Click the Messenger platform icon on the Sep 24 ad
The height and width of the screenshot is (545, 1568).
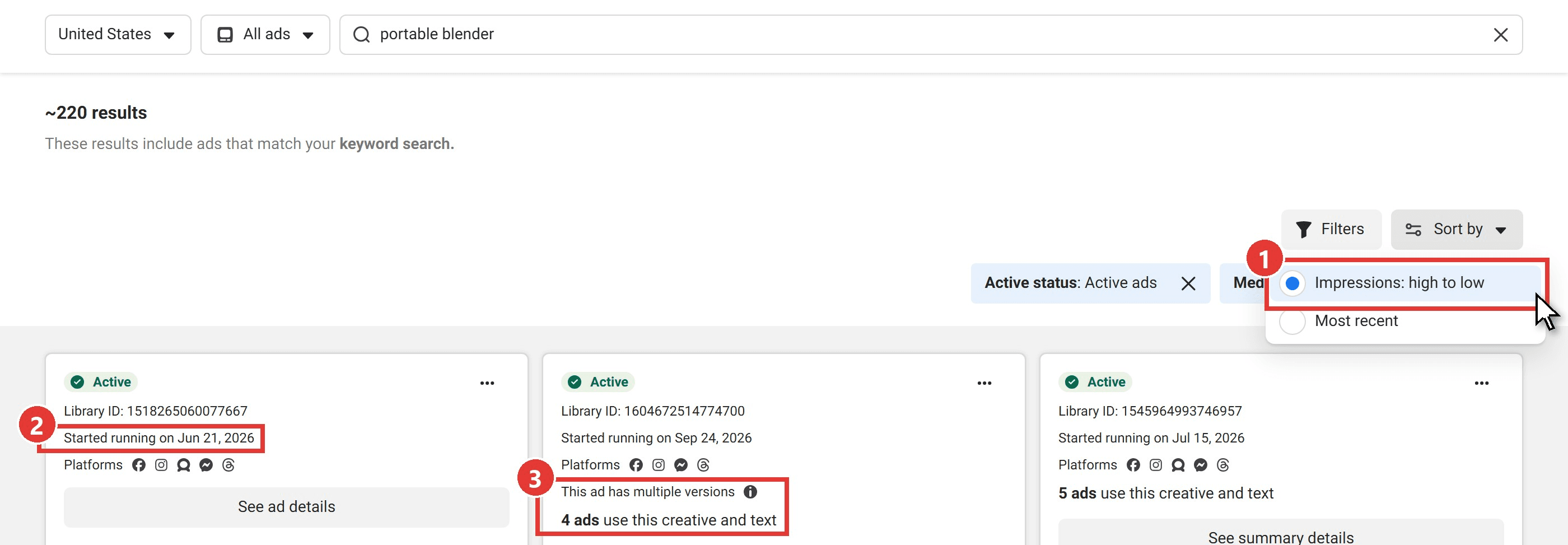point(680,465)
